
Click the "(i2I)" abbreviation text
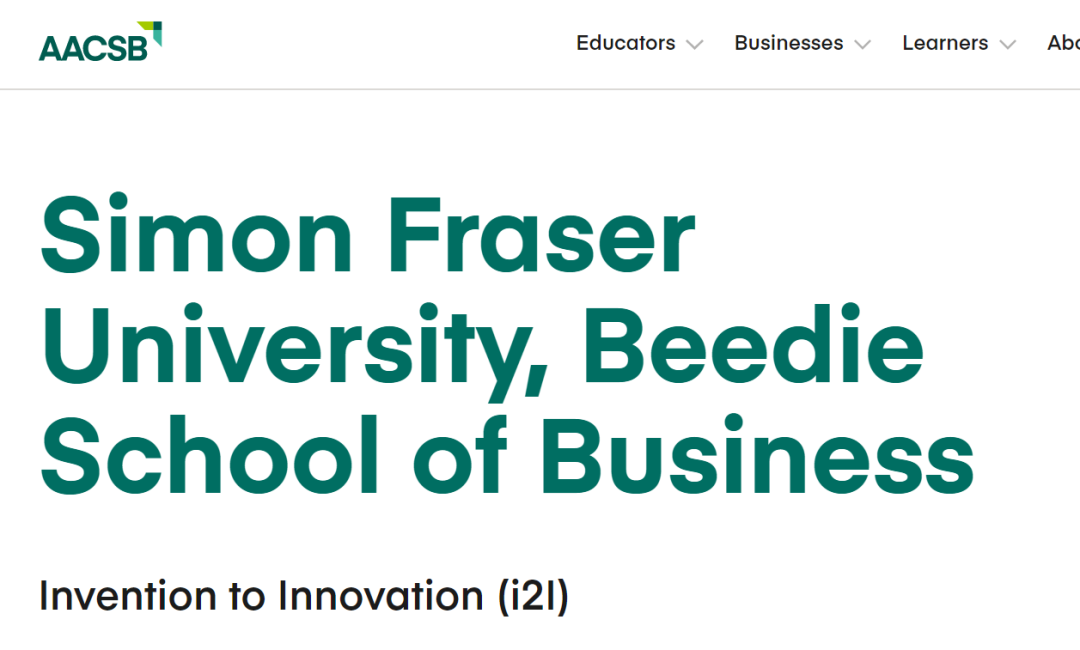pos(533,597)
